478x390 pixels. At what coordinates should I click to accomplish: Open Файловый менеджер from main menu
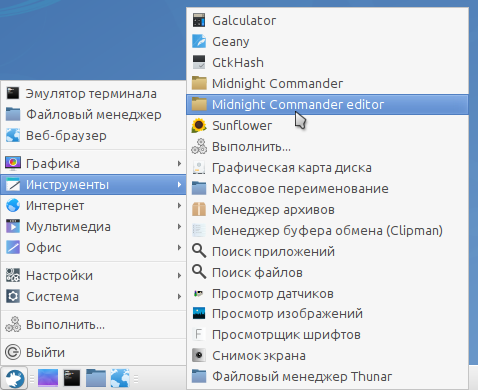point(93,114)
